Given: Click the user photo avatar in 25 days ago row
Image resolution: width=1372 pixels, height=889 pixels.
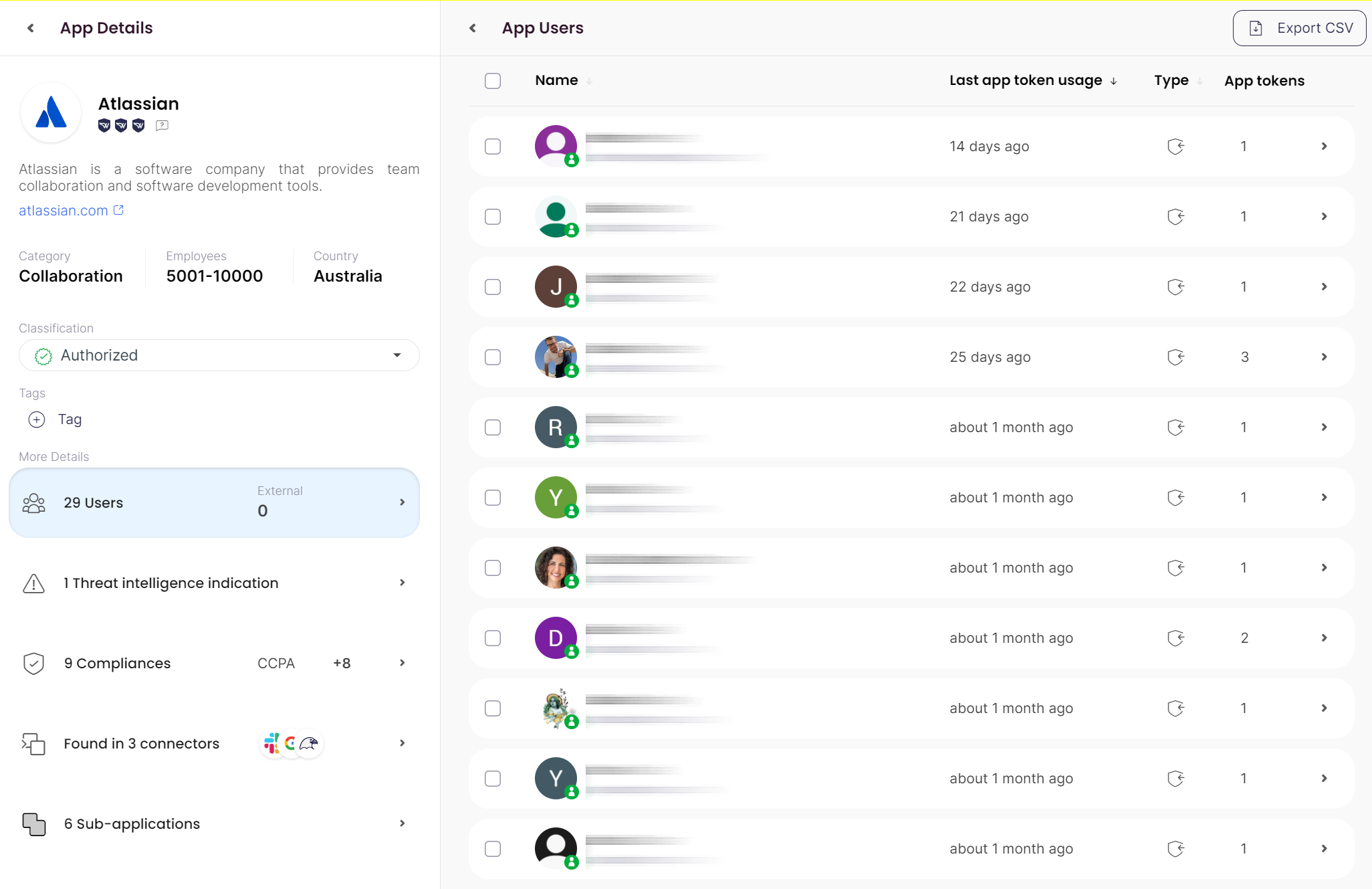Looking at the screenshot, I should pos(556,357).
